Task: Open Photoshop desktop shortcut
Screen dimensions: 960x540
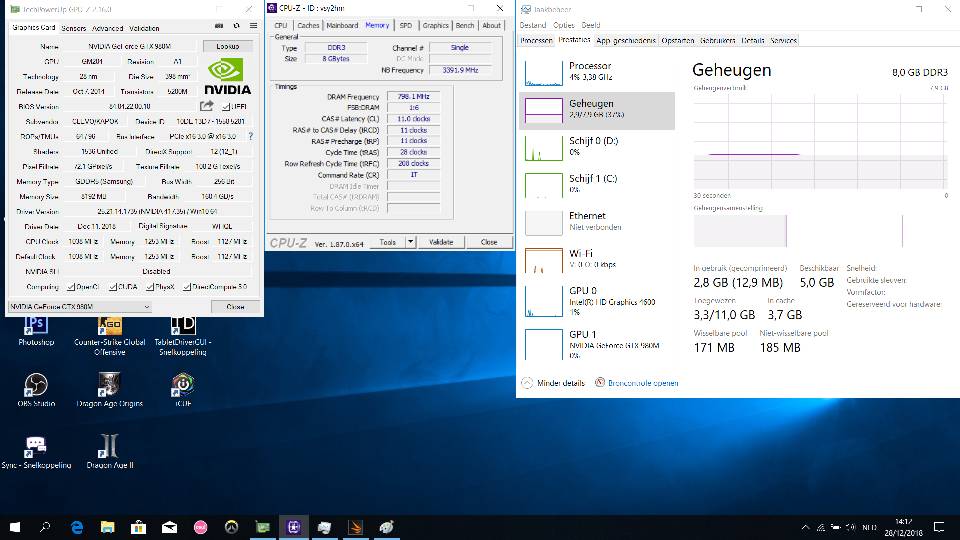Action: pyautogui.click(x=36, y=331)
